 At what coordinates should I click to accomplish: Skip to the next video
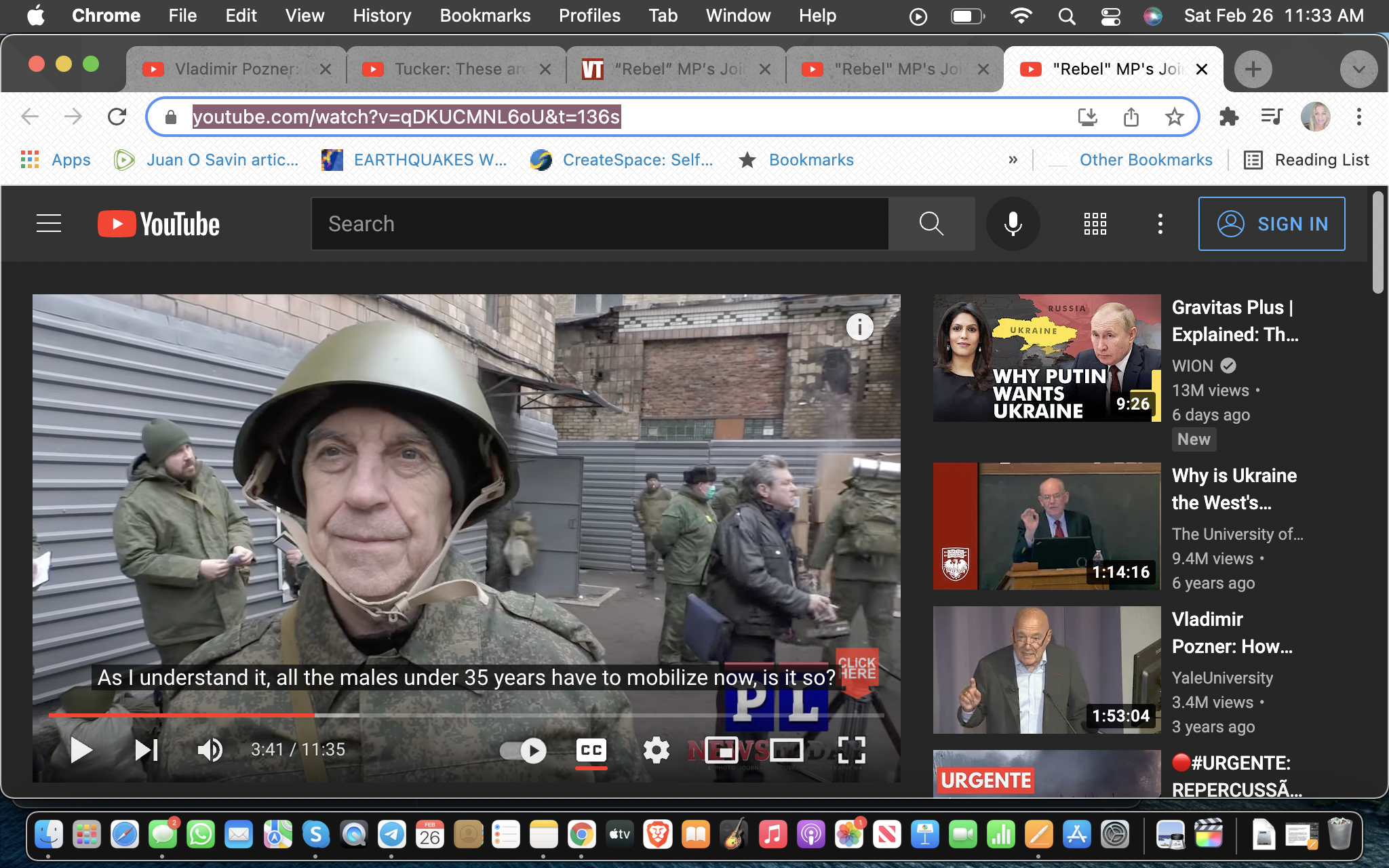(146, 750)
